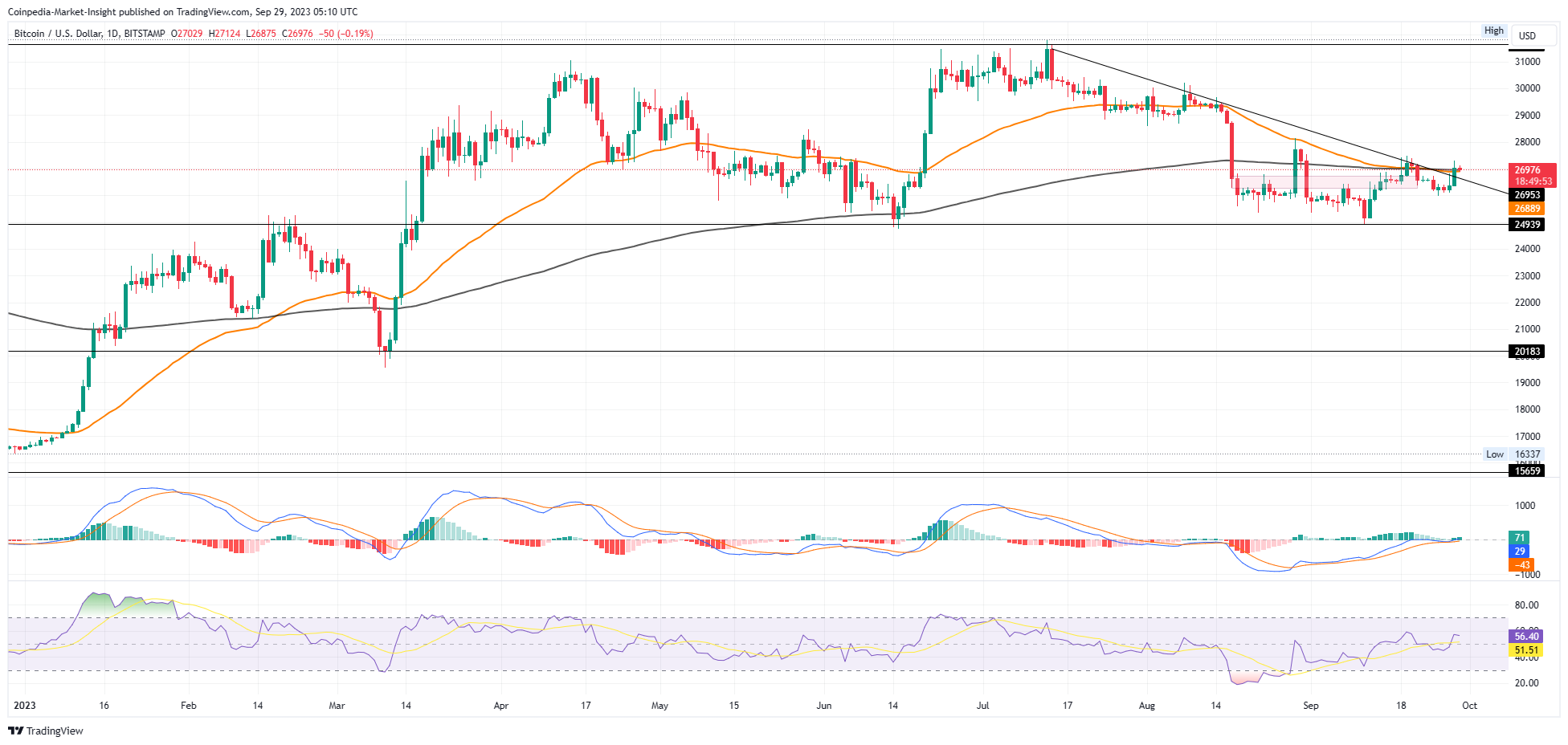
Task: Click the High marker label
Action: [x=1494, y=31]
